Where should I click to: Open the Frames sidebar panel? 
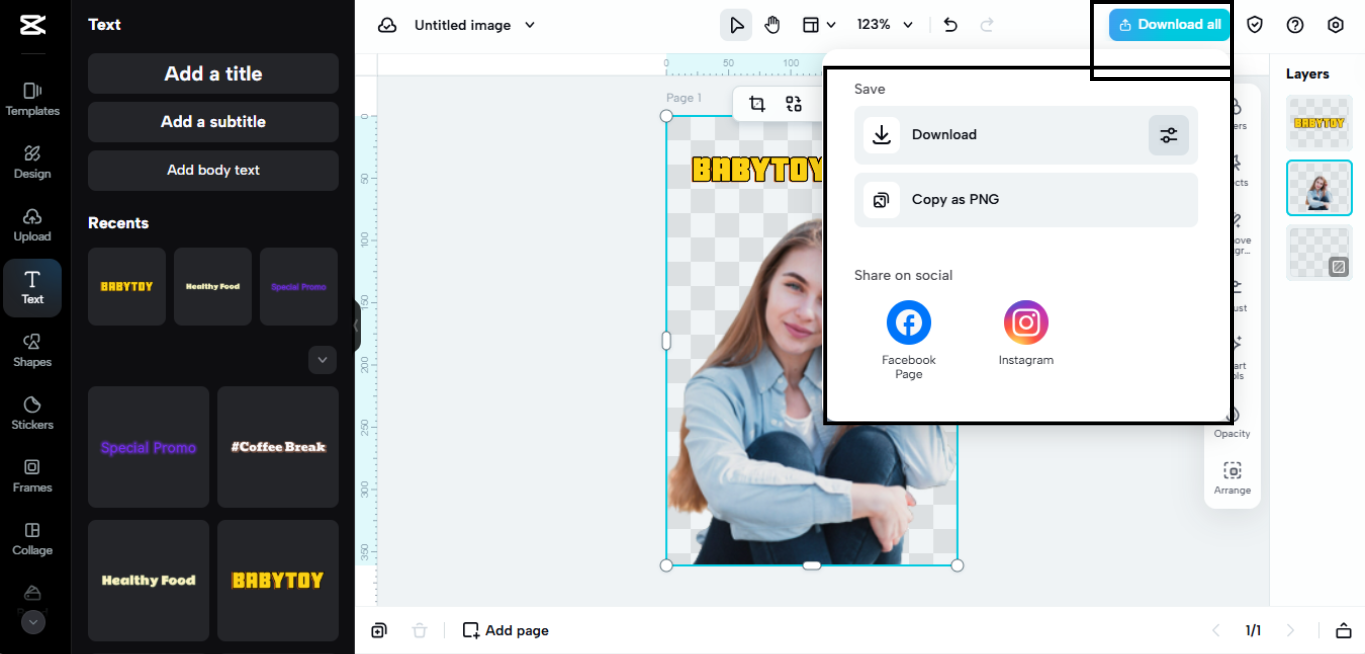(x=33, y=476)
